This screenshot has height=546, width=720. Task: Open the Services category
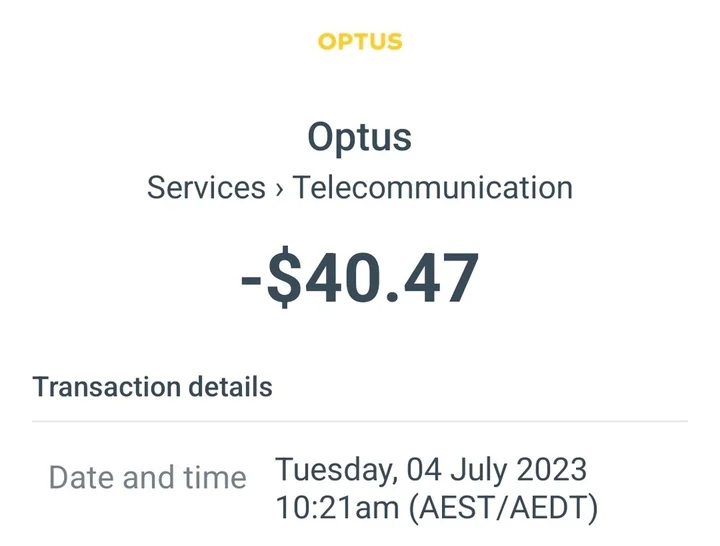[x=206, y=188]
